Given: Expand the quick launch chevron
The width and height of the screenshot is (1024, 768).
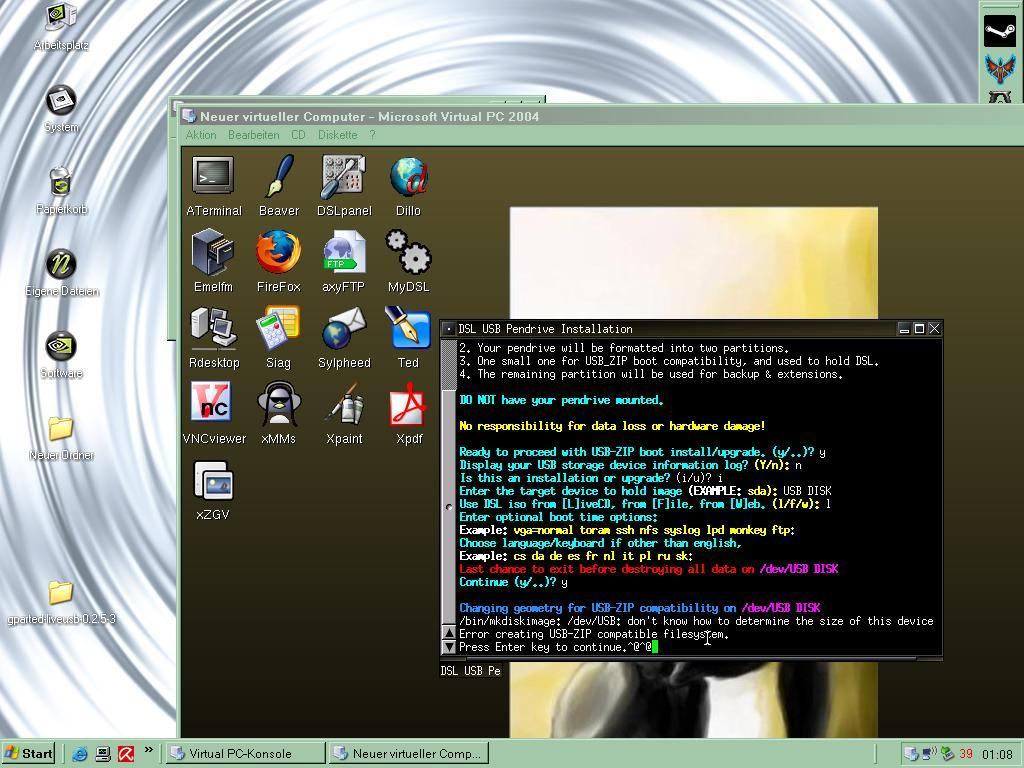Looking at the screenshot, I should click(x=149, y=750).
